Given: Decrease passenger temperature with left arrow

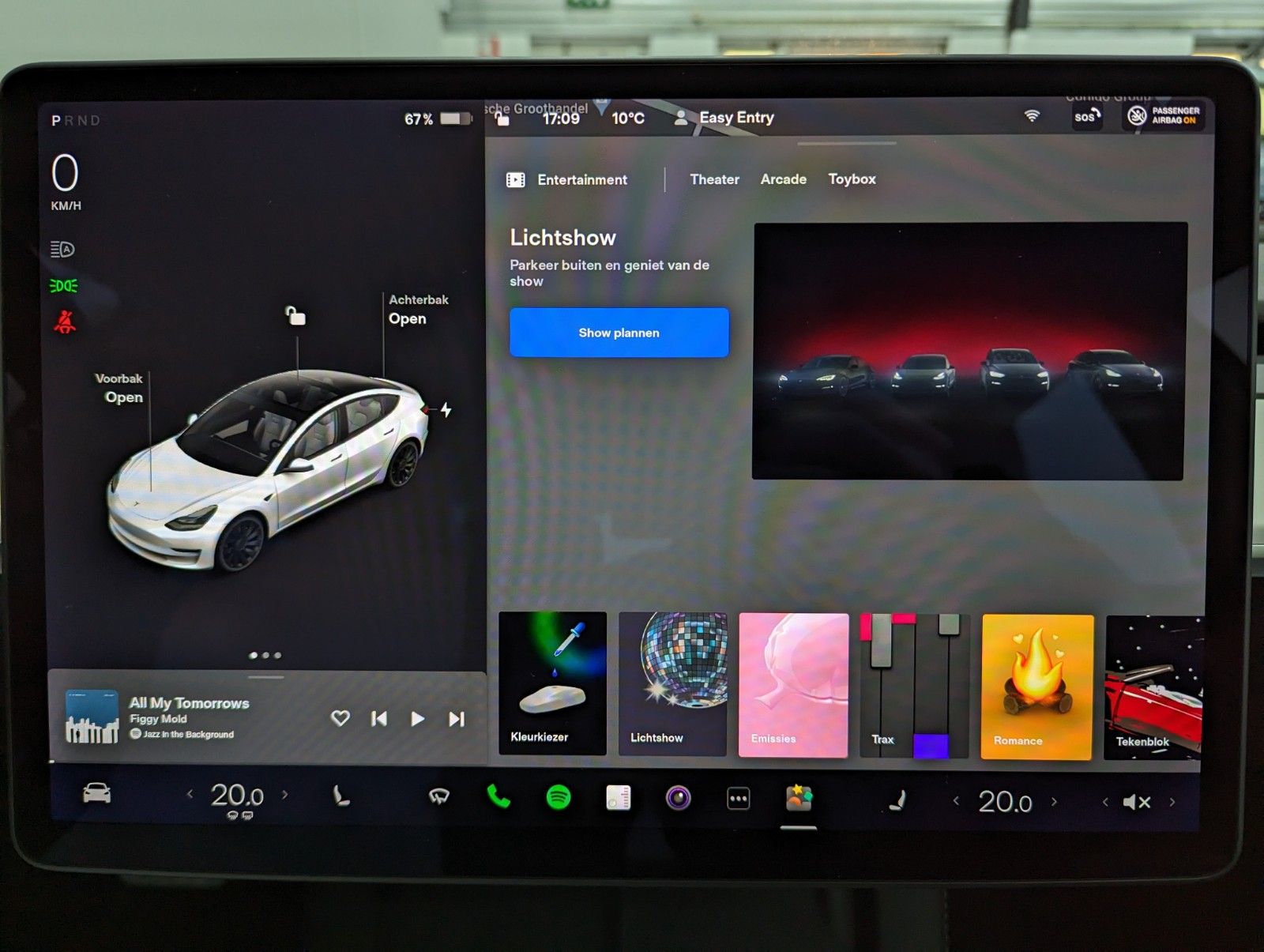Looking at the screenshot, I should [956, 801].
